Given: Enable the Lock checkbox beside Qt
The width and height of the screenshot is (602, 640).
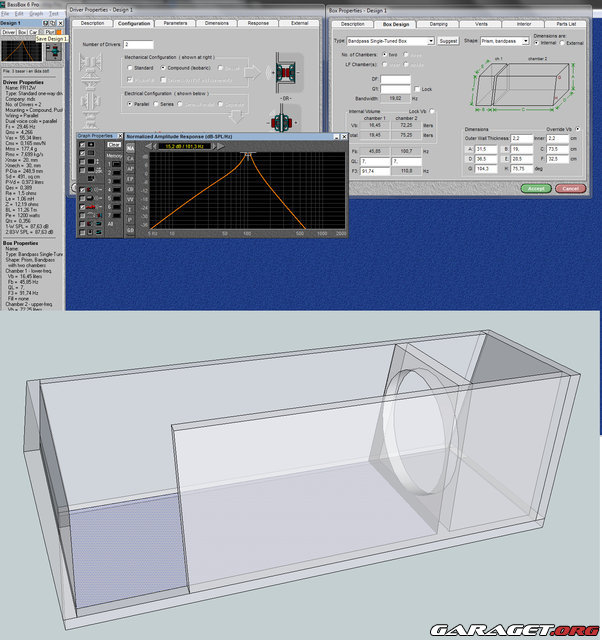Looking at the screenshot, I should point(417,88).
